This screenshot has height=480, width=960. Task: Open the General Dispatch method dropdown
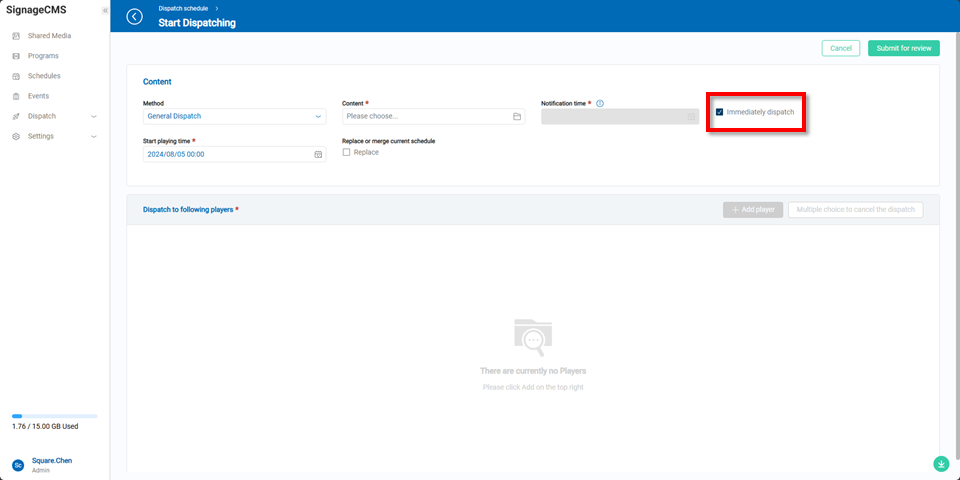click(234, 117)
